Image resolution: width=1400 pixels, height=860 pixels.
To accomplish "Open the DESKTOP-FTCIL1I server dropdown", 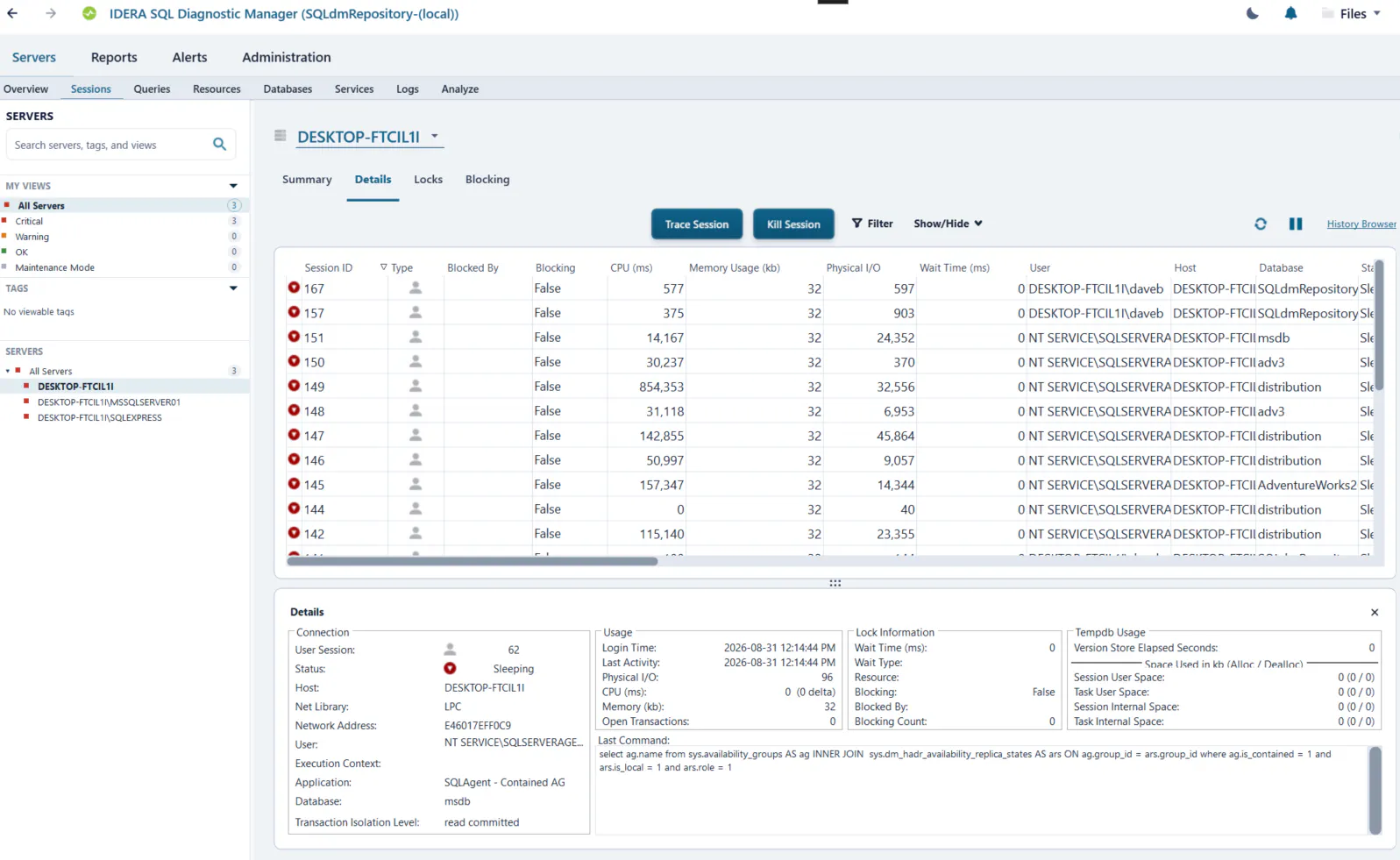I will tap(435, 137).
